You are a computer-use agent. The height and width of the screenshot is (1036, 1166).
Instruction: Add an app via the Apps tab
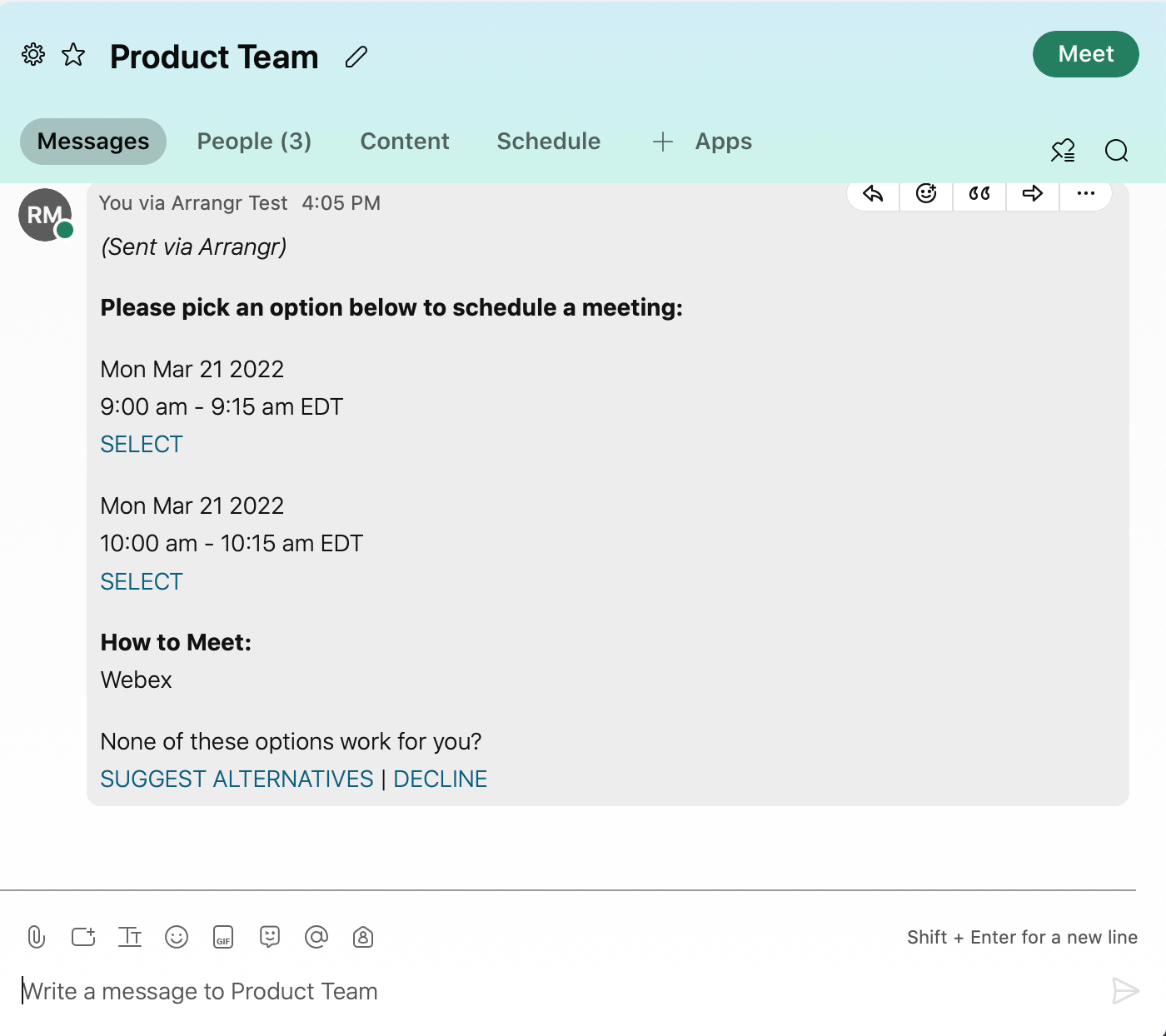click(x=723, y=142)
